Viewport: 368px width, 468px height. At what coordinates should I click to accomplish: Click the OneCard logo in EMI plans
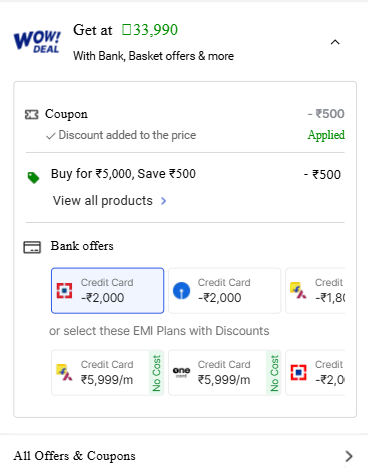181,372
